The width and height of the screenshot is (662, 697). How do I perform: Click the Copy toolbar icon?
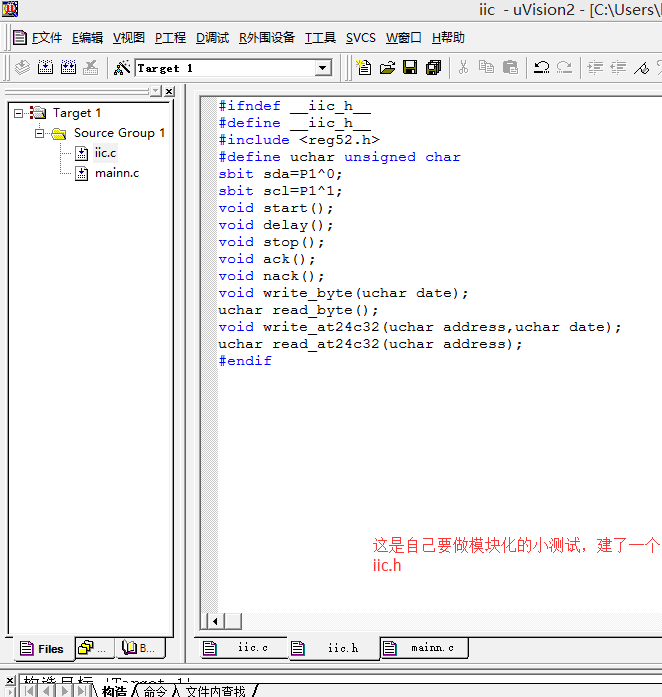[486, 68]
